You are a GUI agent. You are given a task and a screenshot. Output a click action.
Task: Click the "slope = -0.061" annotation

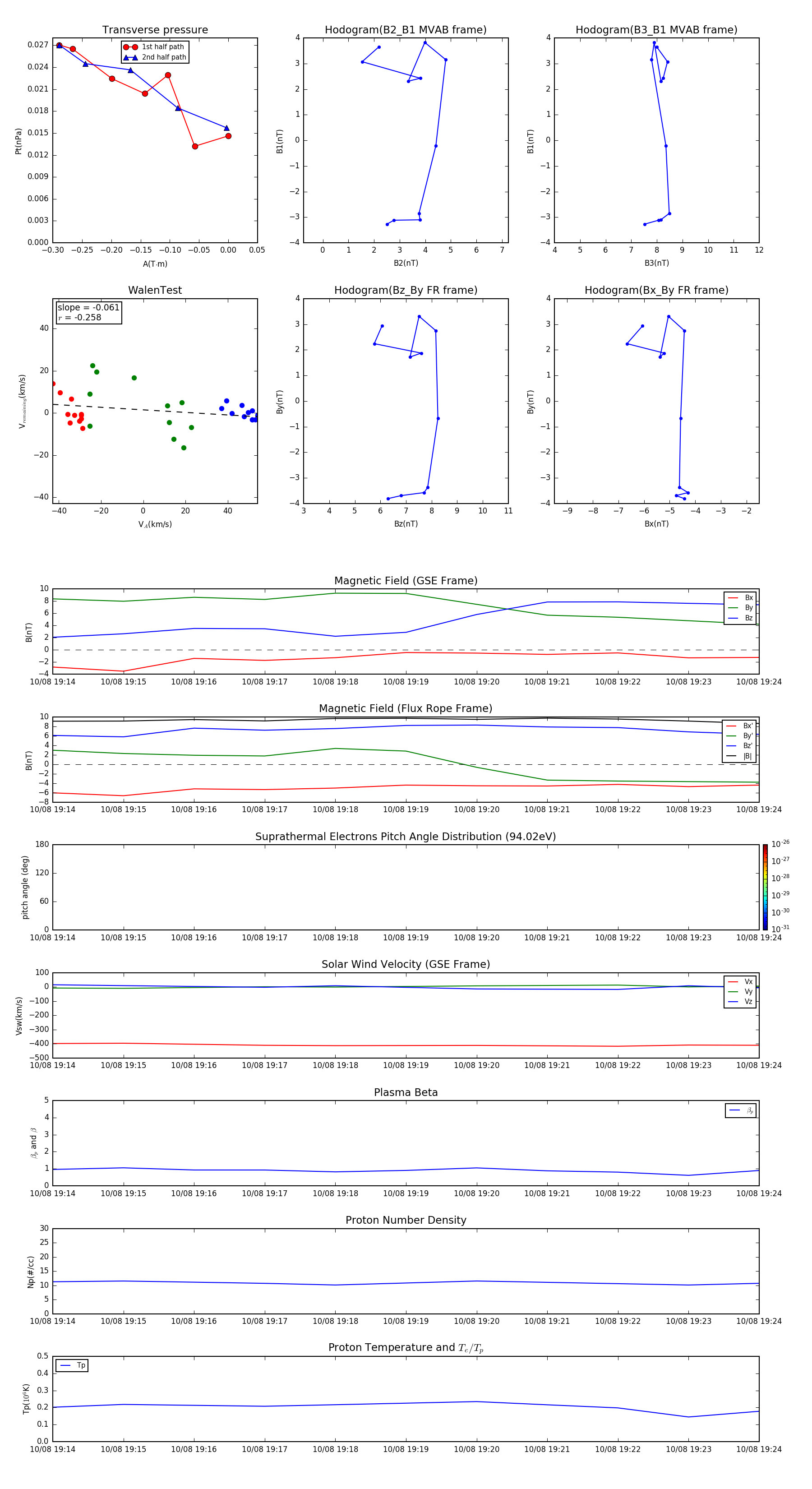(88, 308)
